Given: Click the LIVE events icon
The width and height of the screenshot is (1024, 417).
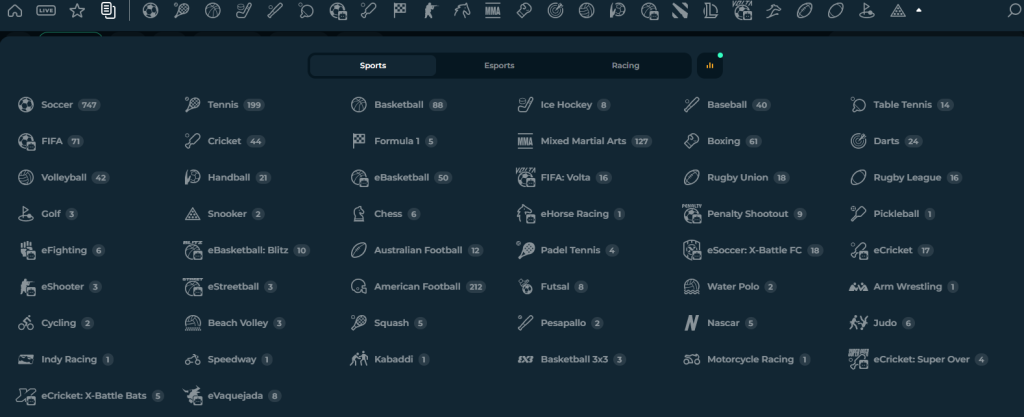Looking at the screenshot, I should tap(46, 10).
